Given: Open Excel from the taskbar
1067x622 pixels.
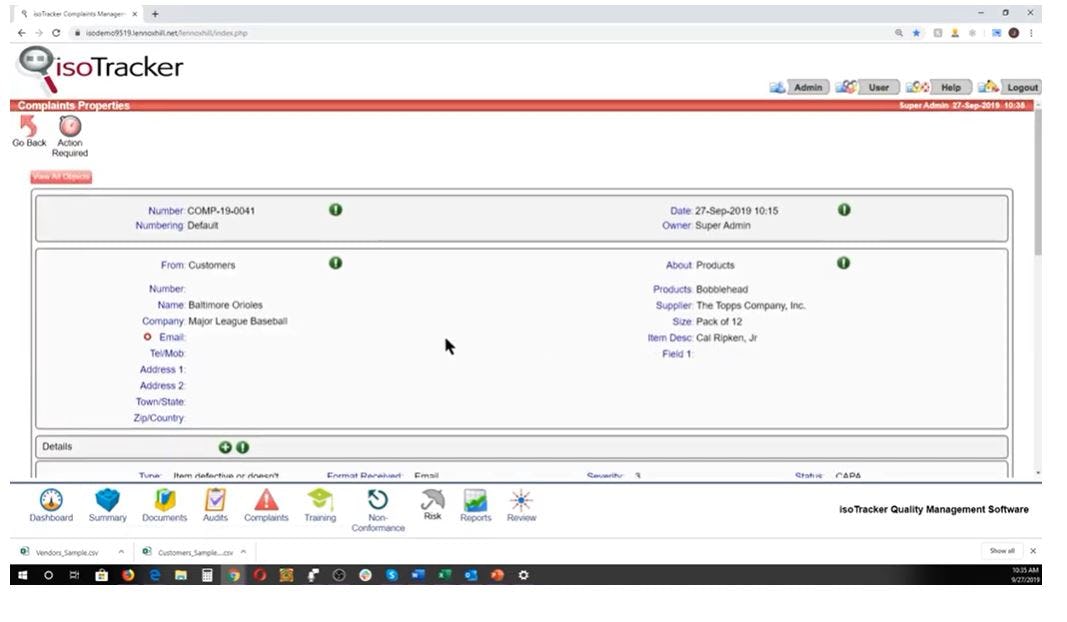Looking at the screenshot, I should click(x=443, y=575).
